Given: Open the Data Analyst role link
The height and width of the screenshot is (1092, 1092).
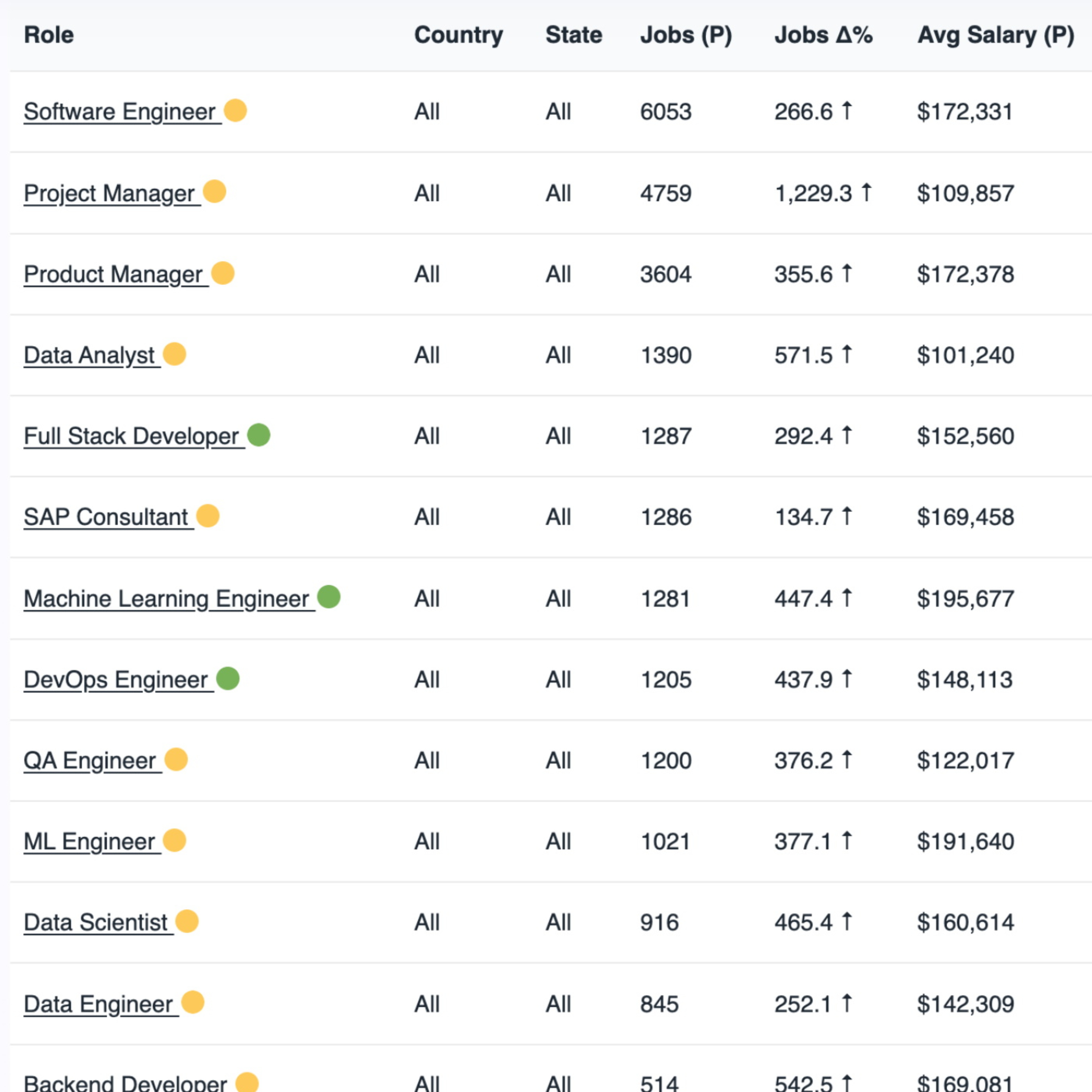Looking at the screenshot, I should 89,356.
